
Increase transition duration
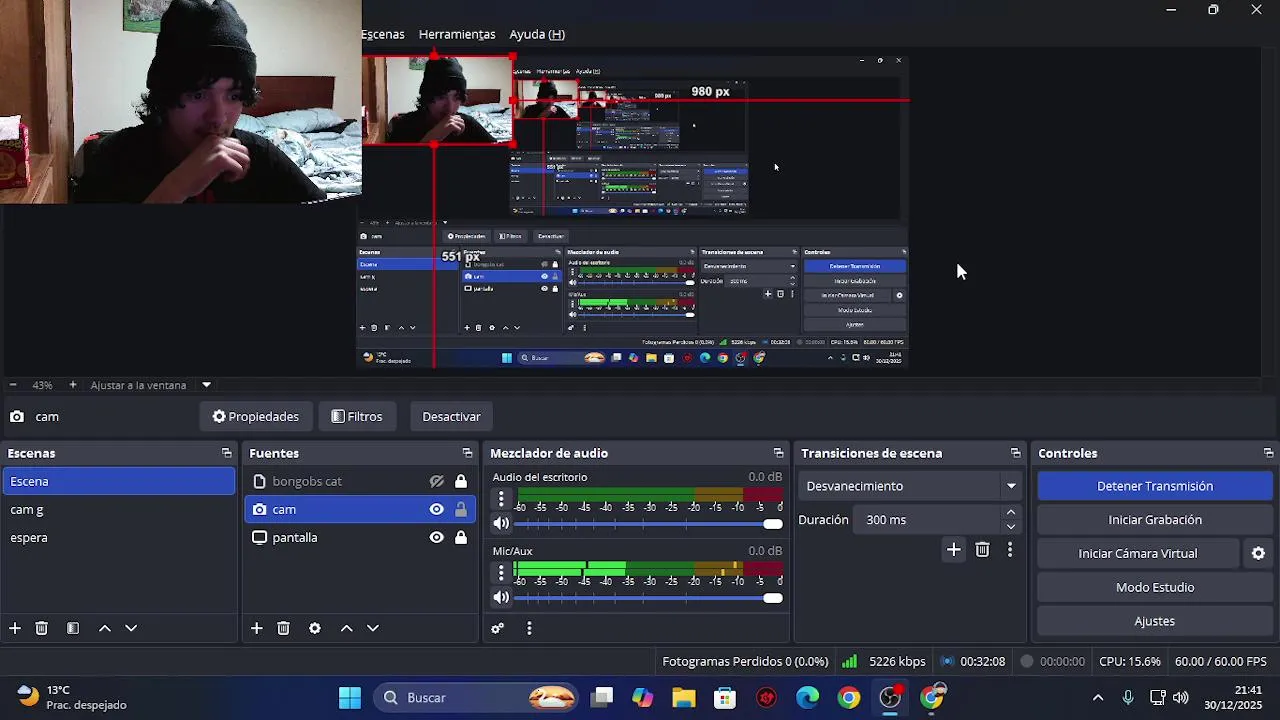(1010, 512)
